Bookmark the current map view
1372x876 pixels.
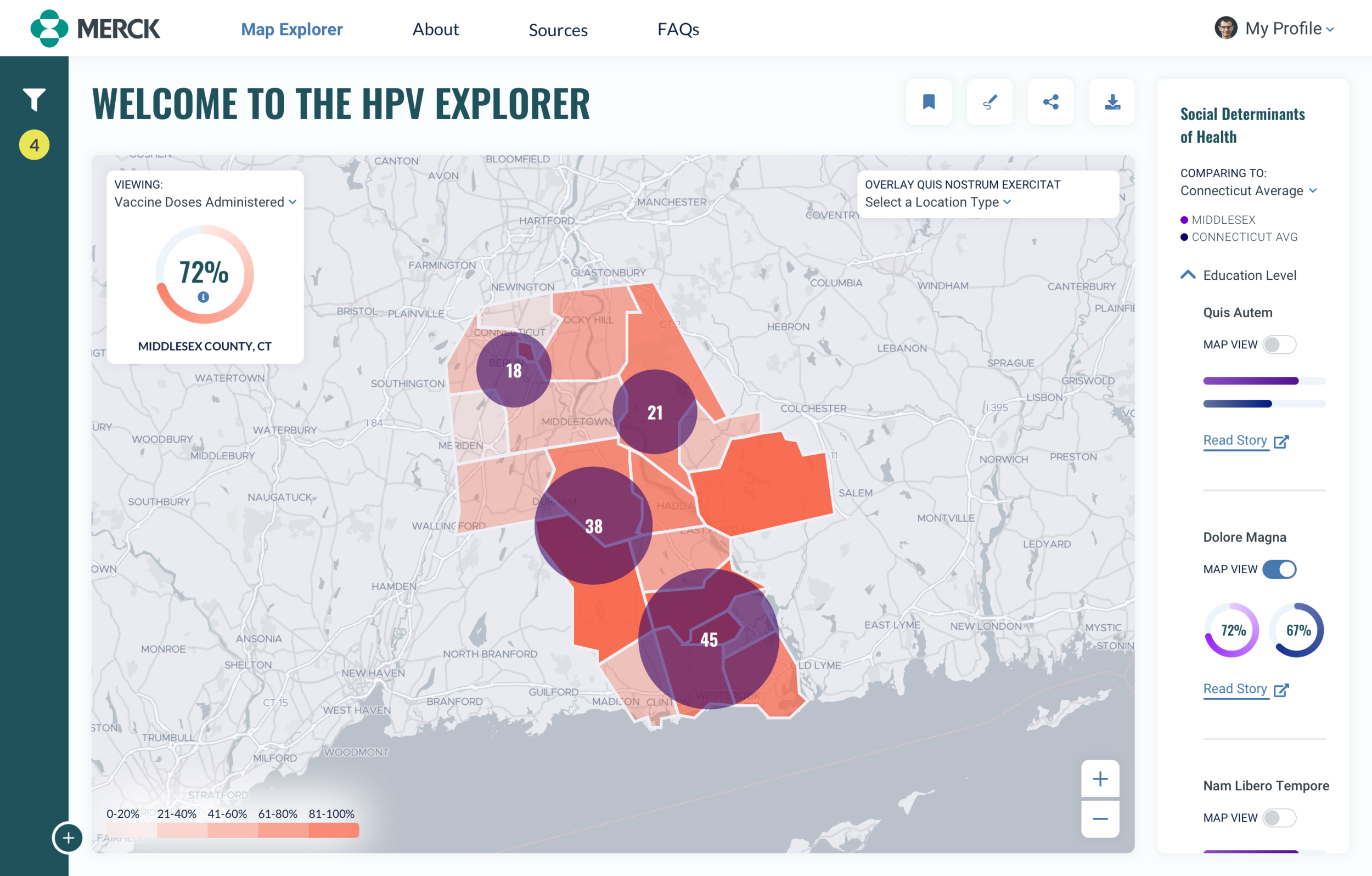929,102
